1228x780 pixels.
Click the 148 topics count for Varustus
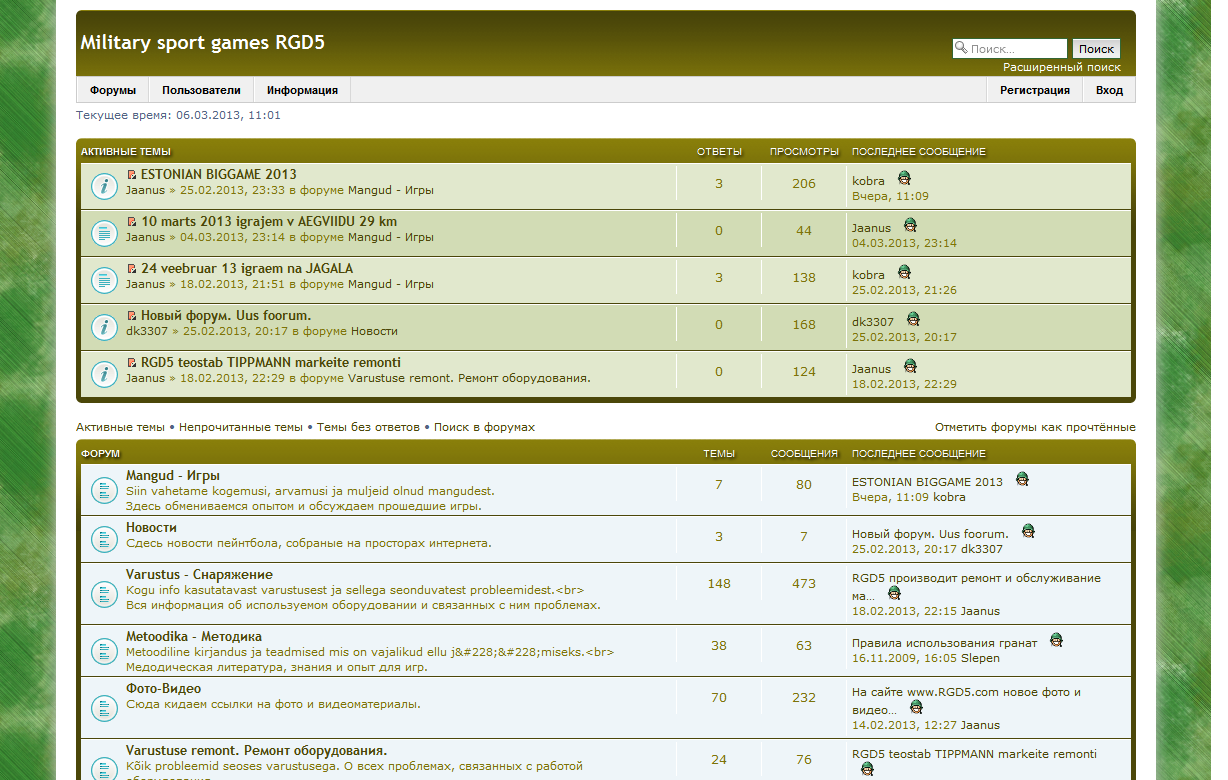pyautogui.click(x=719, y=584)
